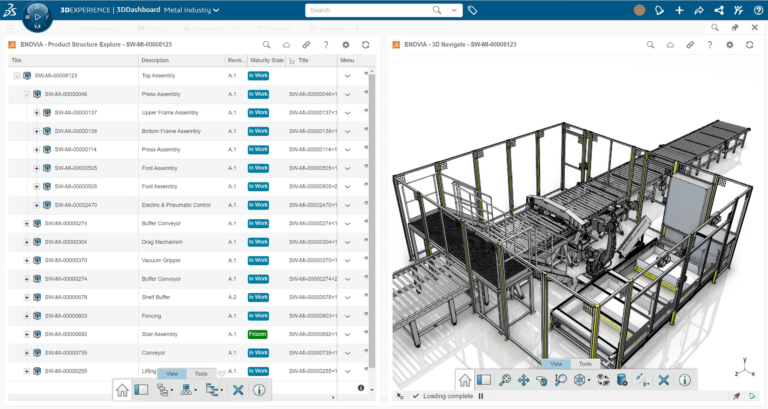Switch to Tools tab in structure explorer toolbar
This screenshot has height=409, width=768.
[201, 374]
